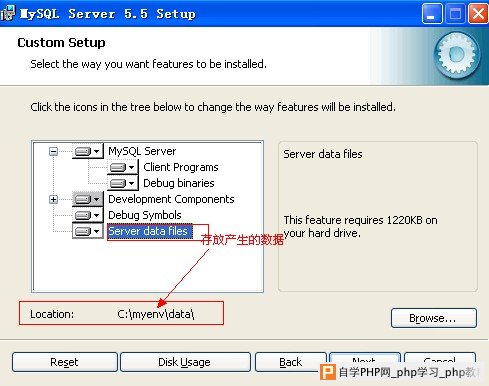Select MySQL Server label in feature tree
This screenshot has width=489, height=386.
(x=142, y=151)
